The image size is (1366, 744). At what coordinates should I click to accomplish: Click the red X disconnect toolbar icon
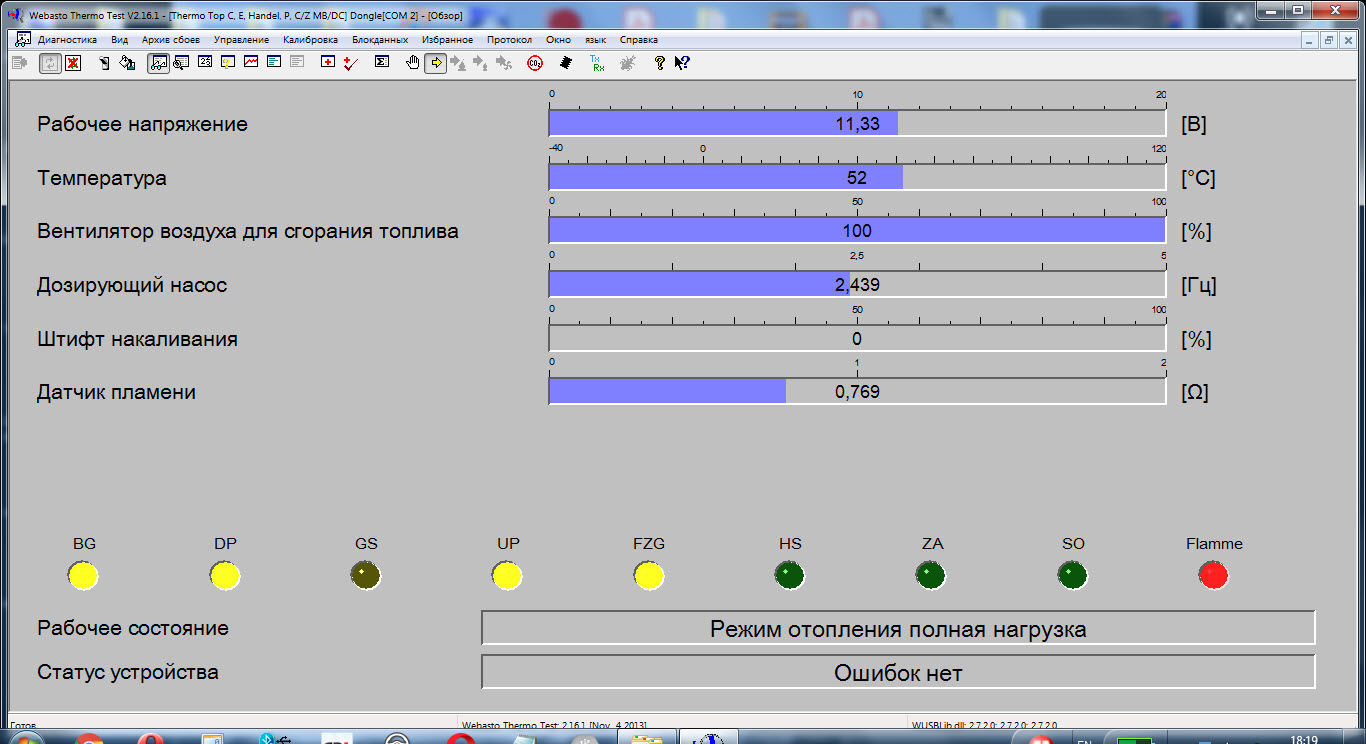(x=73, y=63)
